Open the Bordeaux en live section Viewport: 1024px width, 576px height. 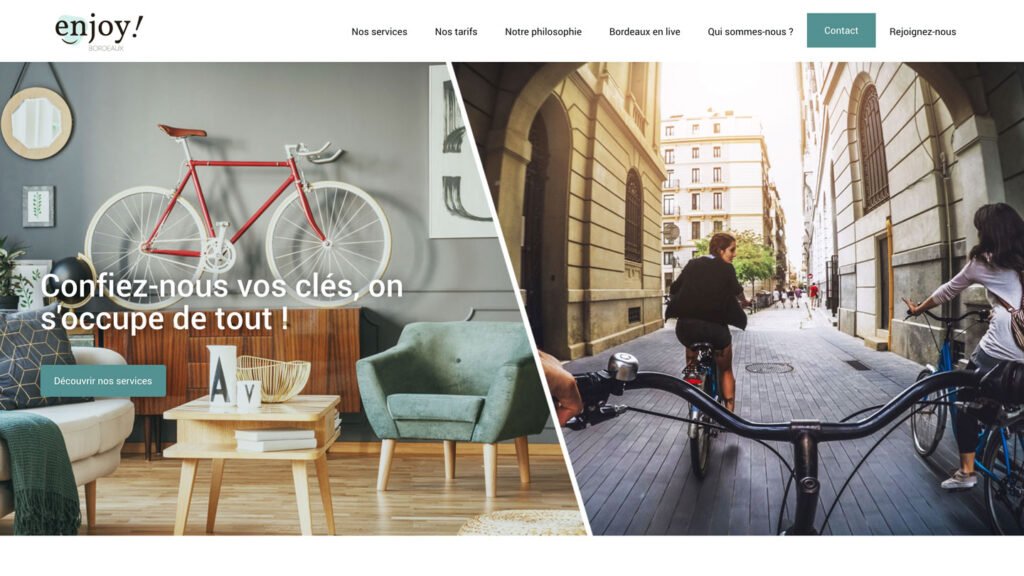(645, 31)
